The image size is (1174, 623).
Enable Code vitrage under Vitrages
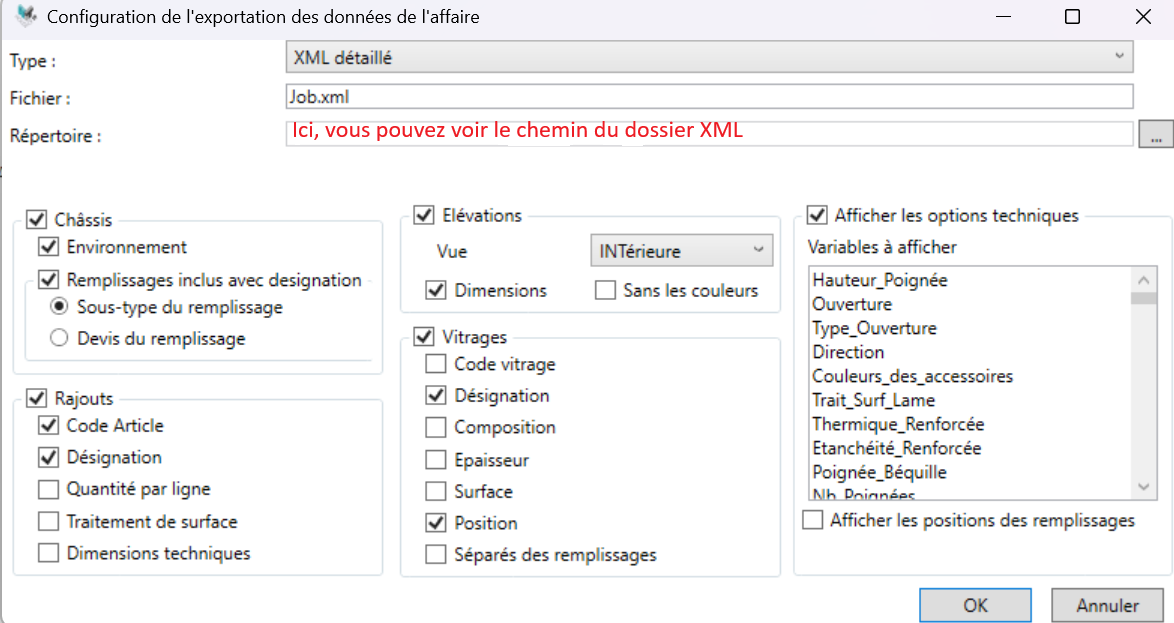coord(435,364)
